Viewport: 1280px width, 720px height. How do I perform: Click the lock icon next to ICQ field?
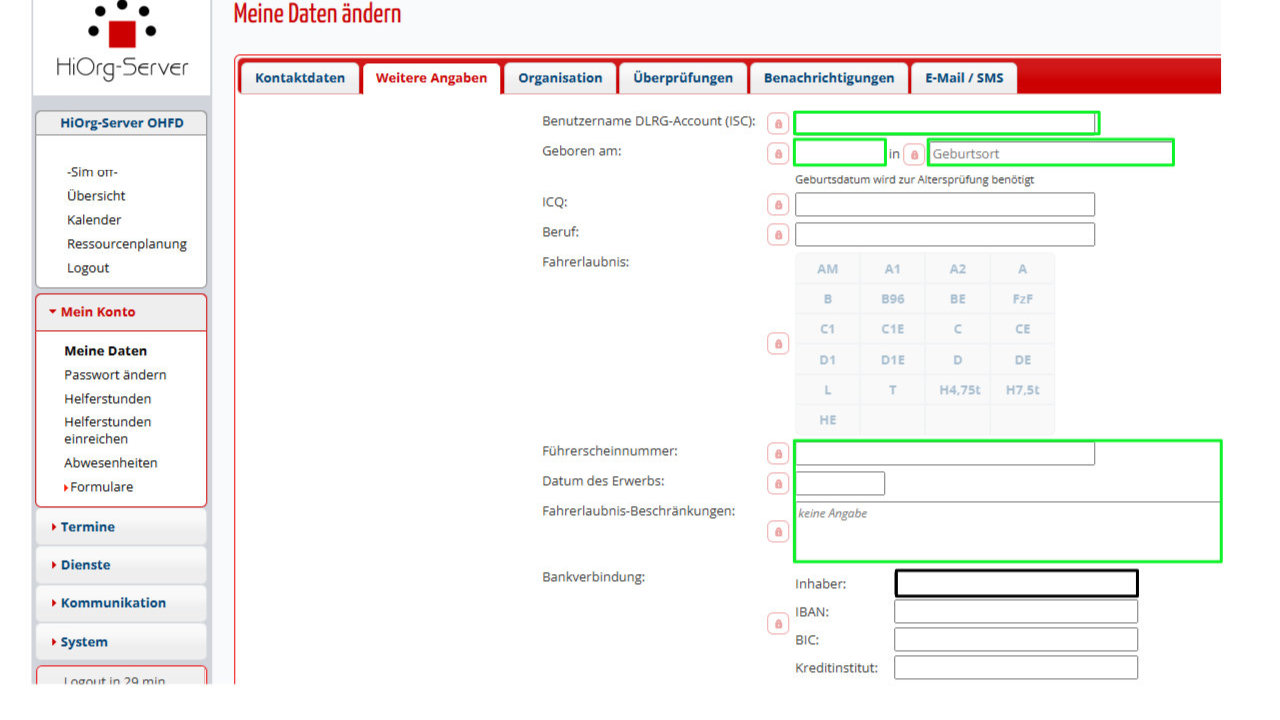tap(777, 205)
